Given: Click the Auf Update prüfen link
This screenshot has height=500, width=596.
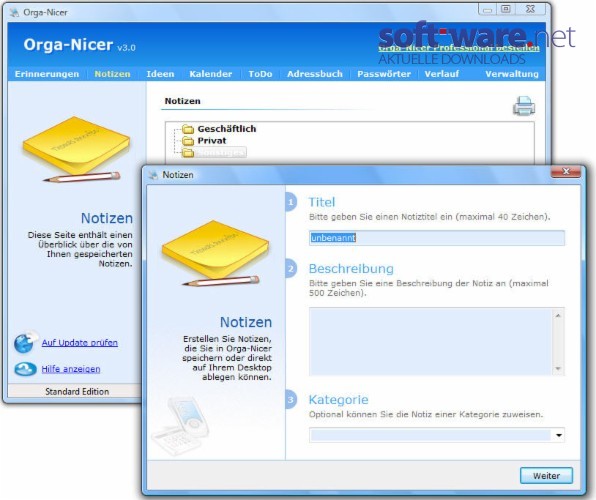Looking at the screenshot, I should [79, 343].
